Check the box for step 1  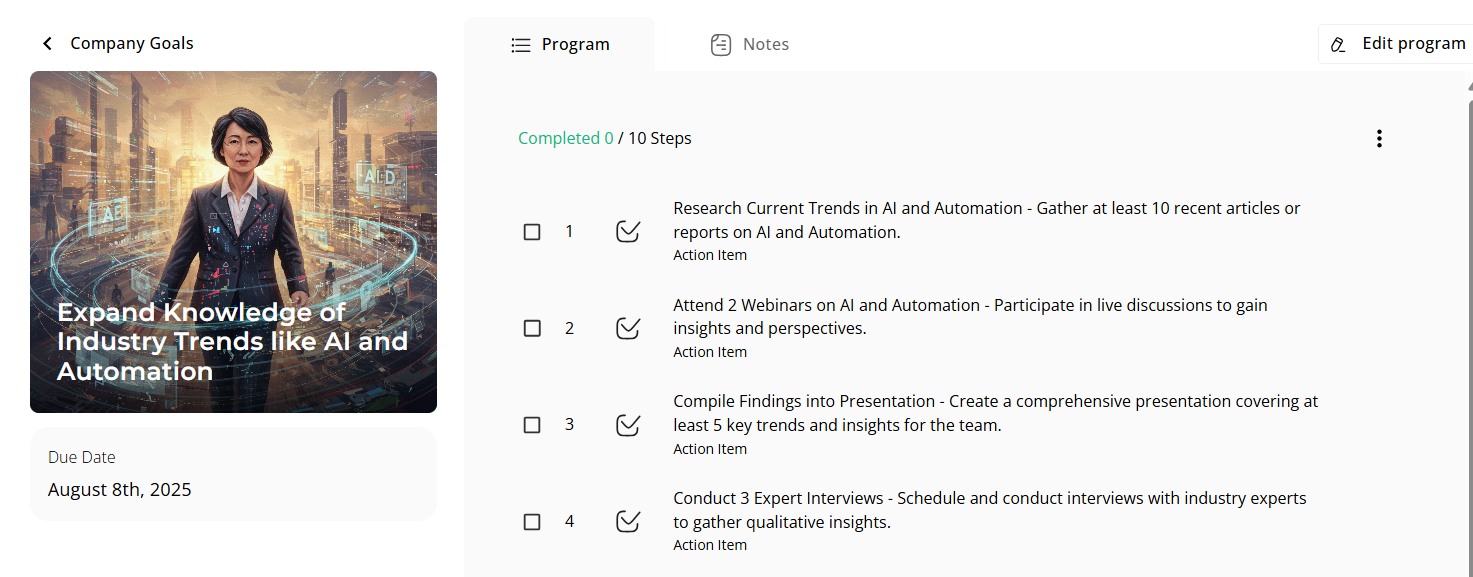532,232
